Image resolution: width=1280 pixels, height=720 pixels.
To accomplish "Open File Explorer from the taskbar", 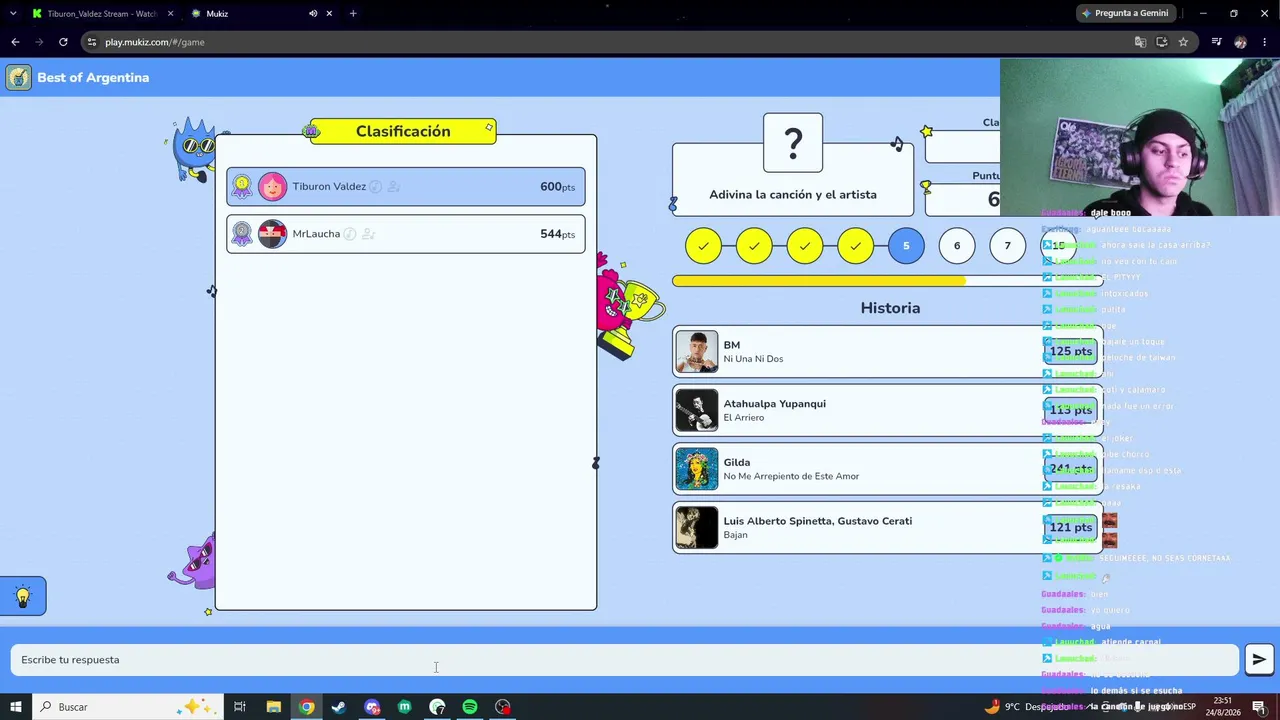I will (x=273, y=707).
